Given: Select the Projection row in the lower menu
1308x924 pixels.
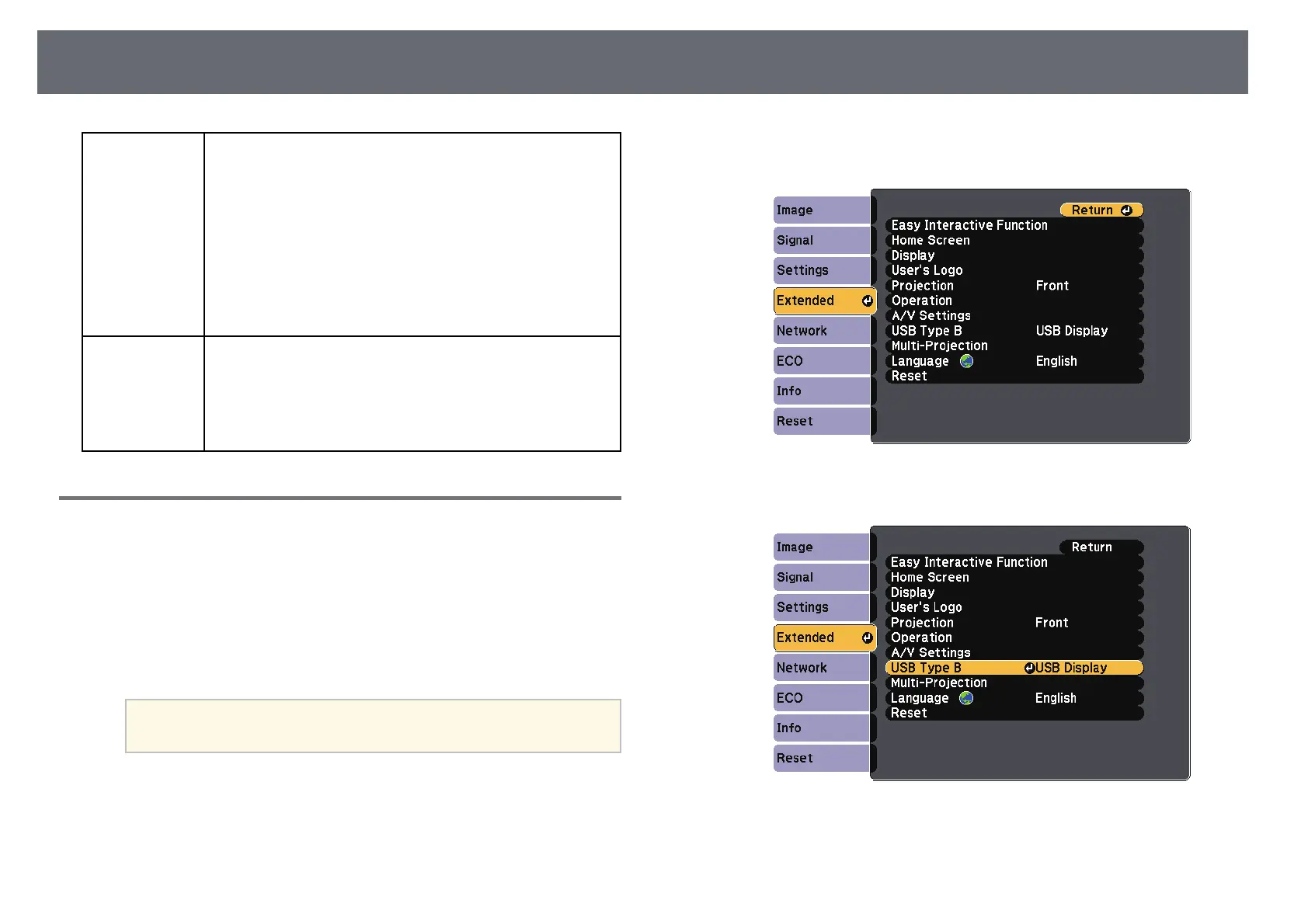Looking at the screenshot, I should pyautogui.click(x=1014, y=623).
